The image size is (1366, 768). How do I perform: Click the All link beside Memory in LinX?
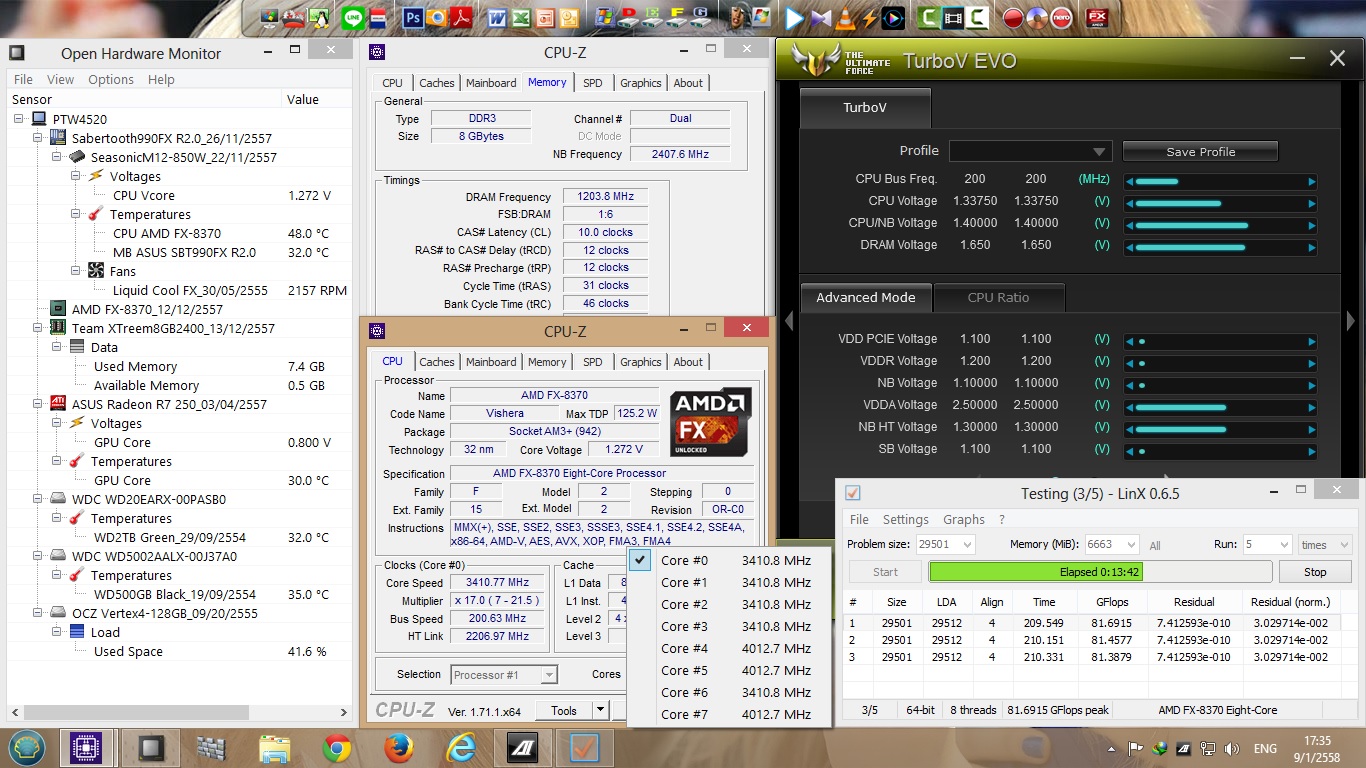tap(1155, 546)
